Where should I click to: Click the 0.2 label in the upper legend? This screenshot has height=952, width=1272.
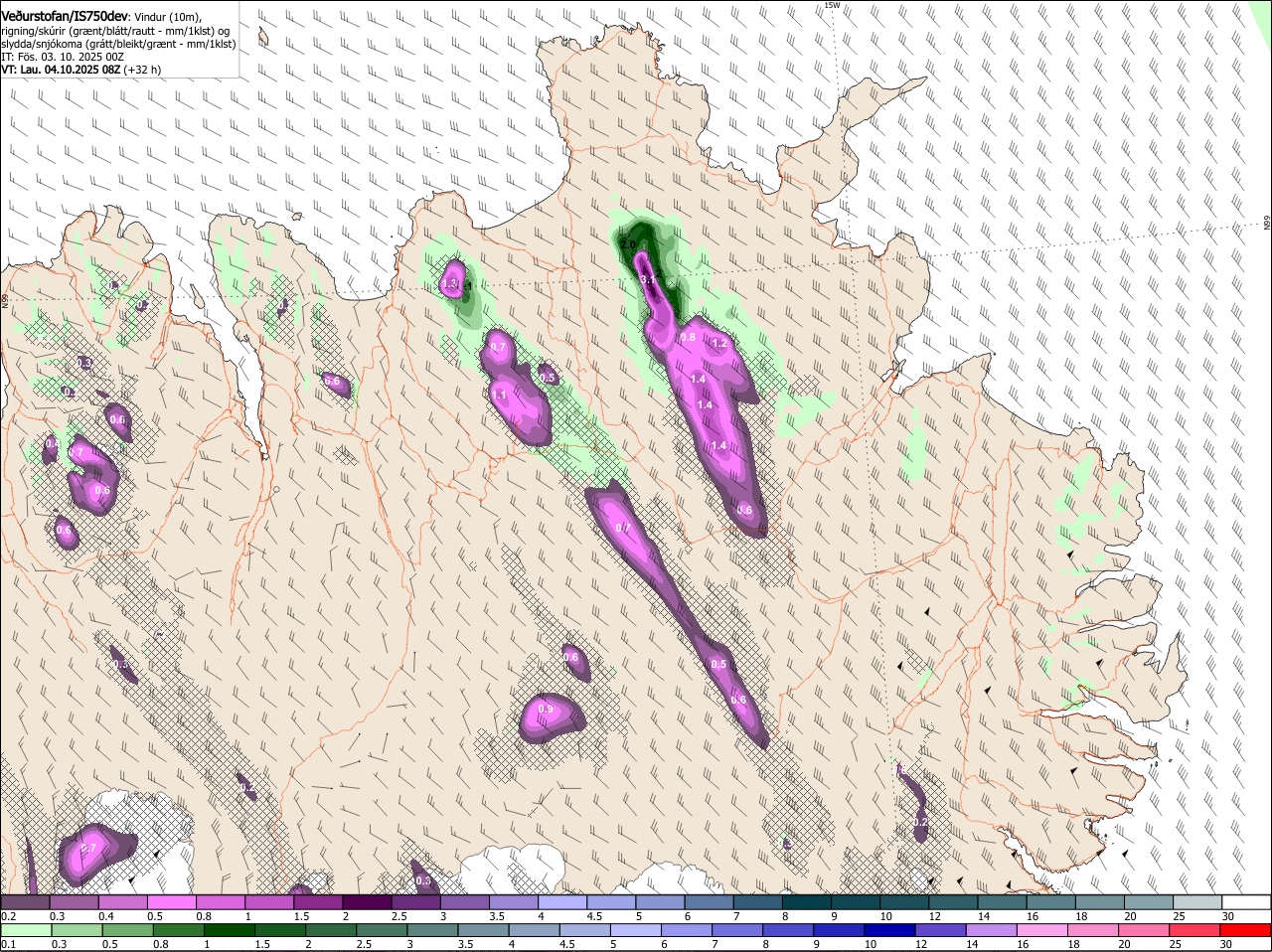(x=8, y=916)
